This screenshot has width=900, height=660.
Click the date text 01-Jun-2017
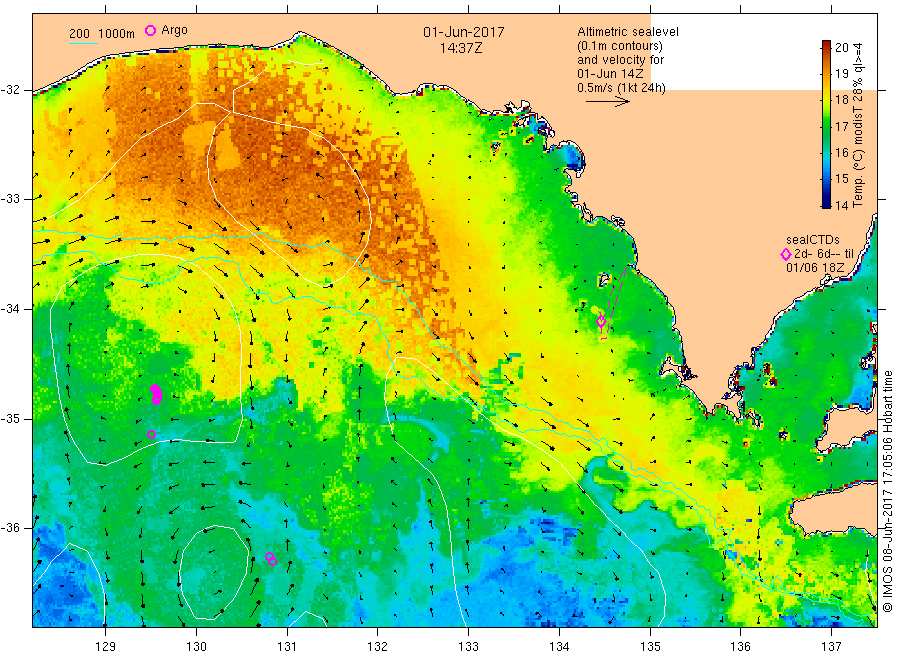click(x=464, y=32)
